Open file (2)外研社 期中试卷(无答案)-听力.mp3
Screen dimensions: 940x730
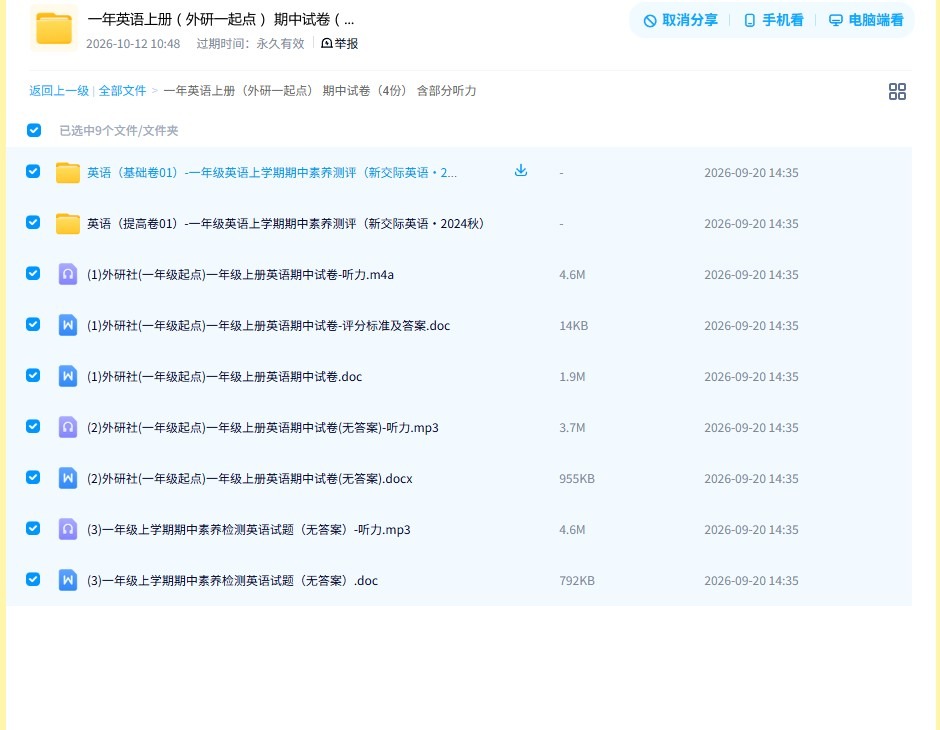pos(263,427)
